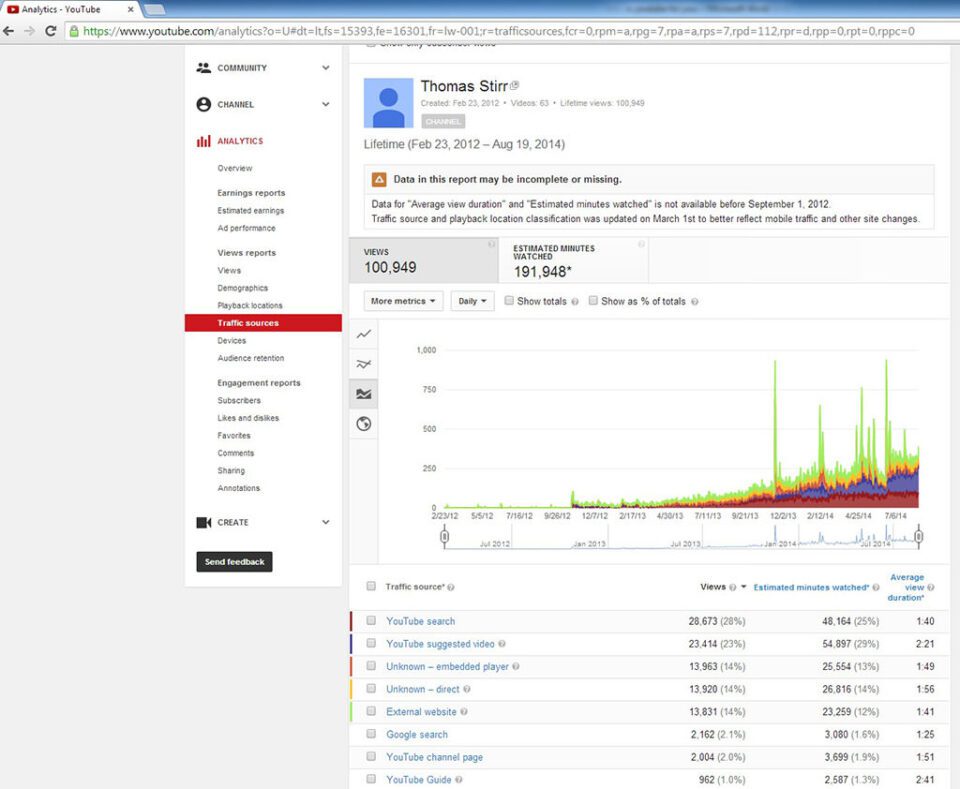Click the help icon next to Traffic source header
Image resolution: width=960 pixels, height=789 pixels.
point(451,588)
